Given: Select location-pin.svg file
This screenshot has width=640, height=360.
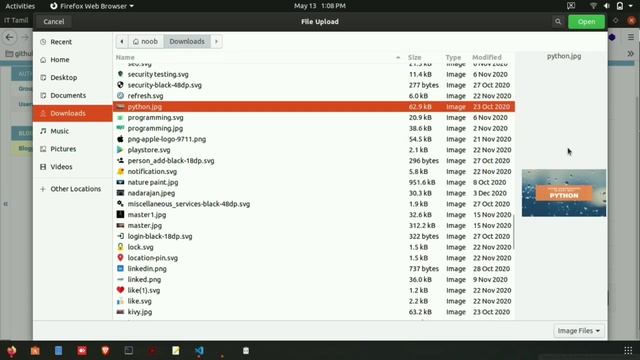Looking at the screenshot, I should pos(313,258).
